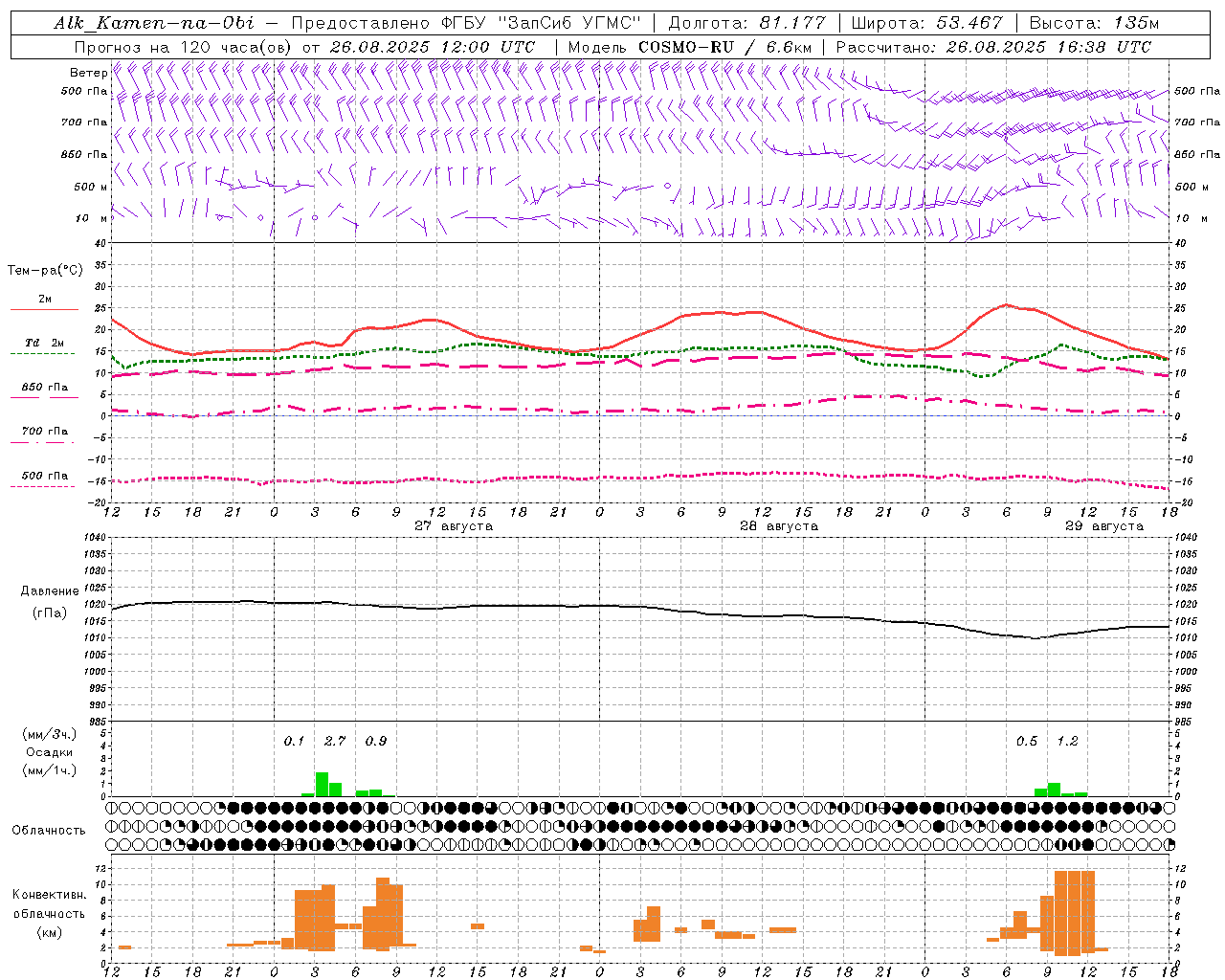Image resolution: width=1225 pixels, height=980 pixels.
Task: Click the 29 августа date label
Action: pos(1104,526)
